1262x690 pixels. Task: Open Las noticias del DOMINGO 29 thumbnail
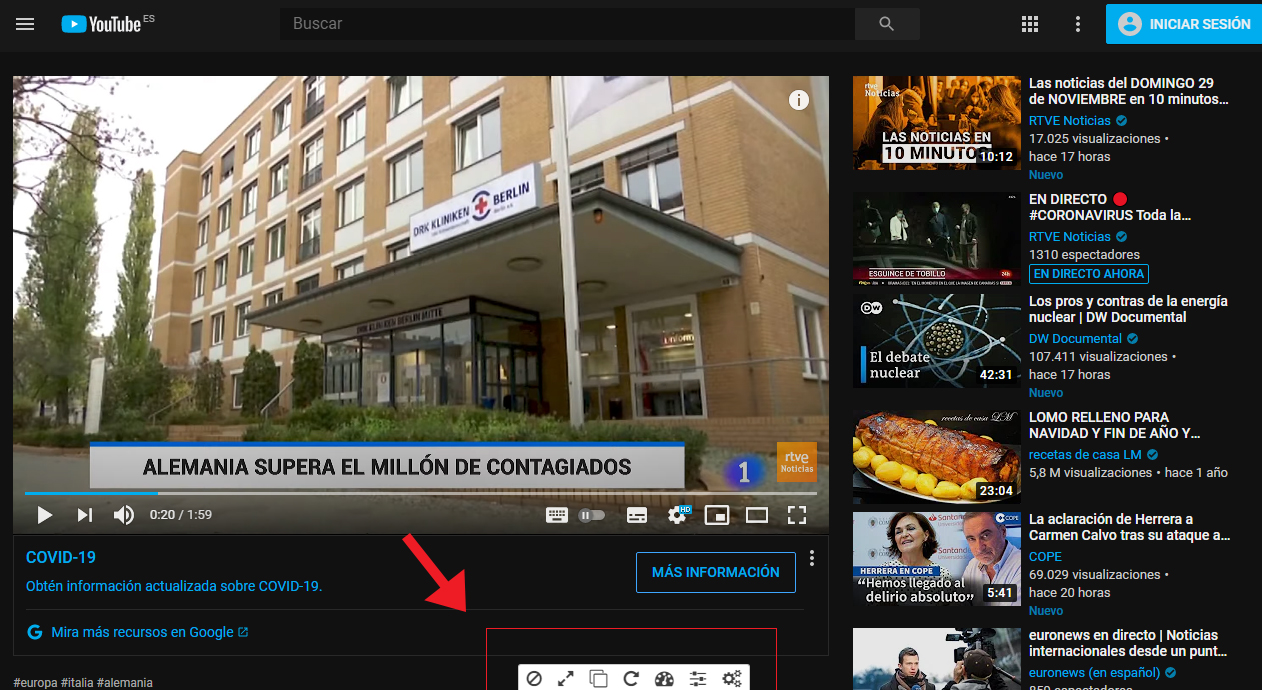[937, 123]
